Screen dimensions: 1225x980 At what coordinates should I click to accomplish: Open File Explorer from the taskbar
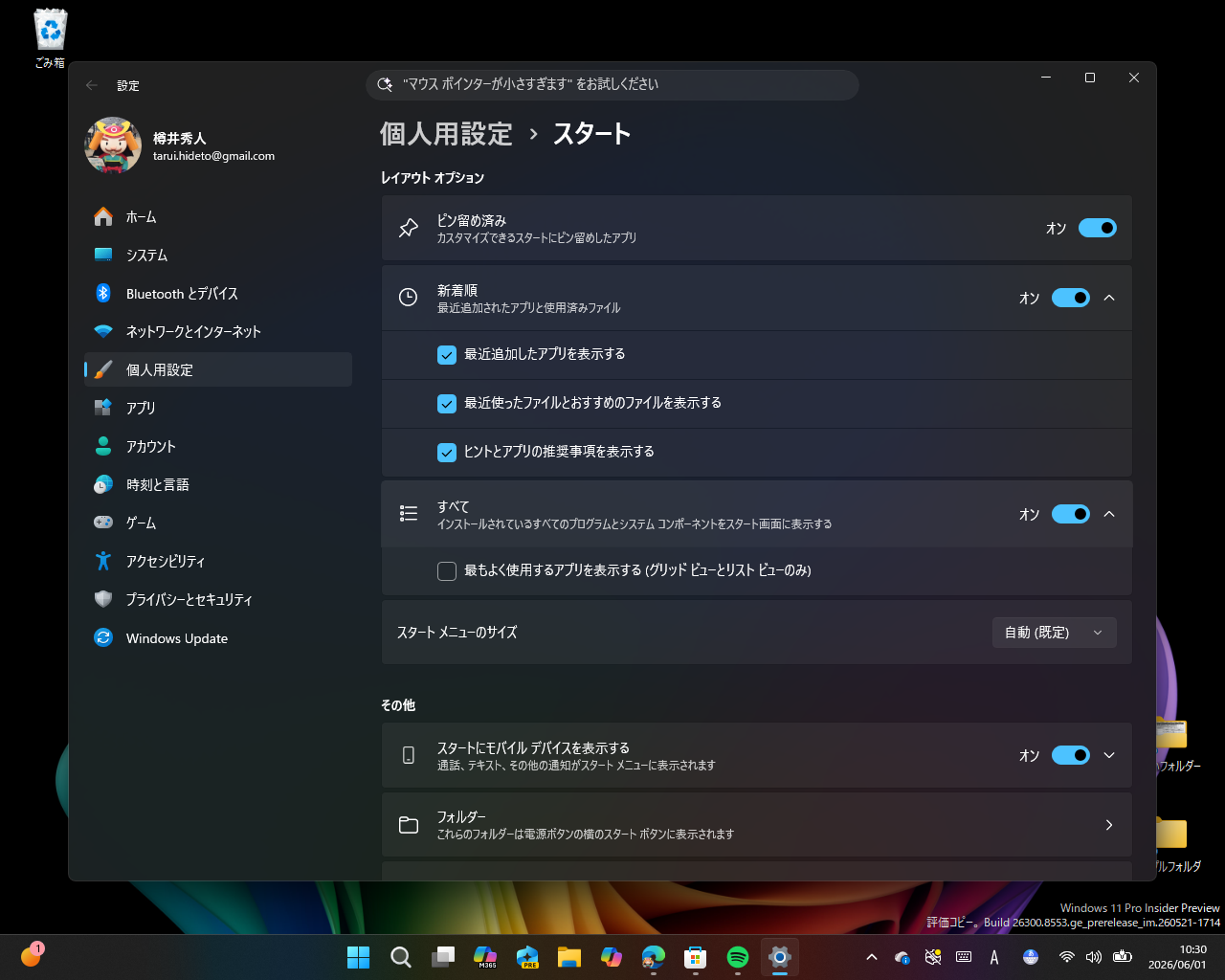click(x=569, y=957)
